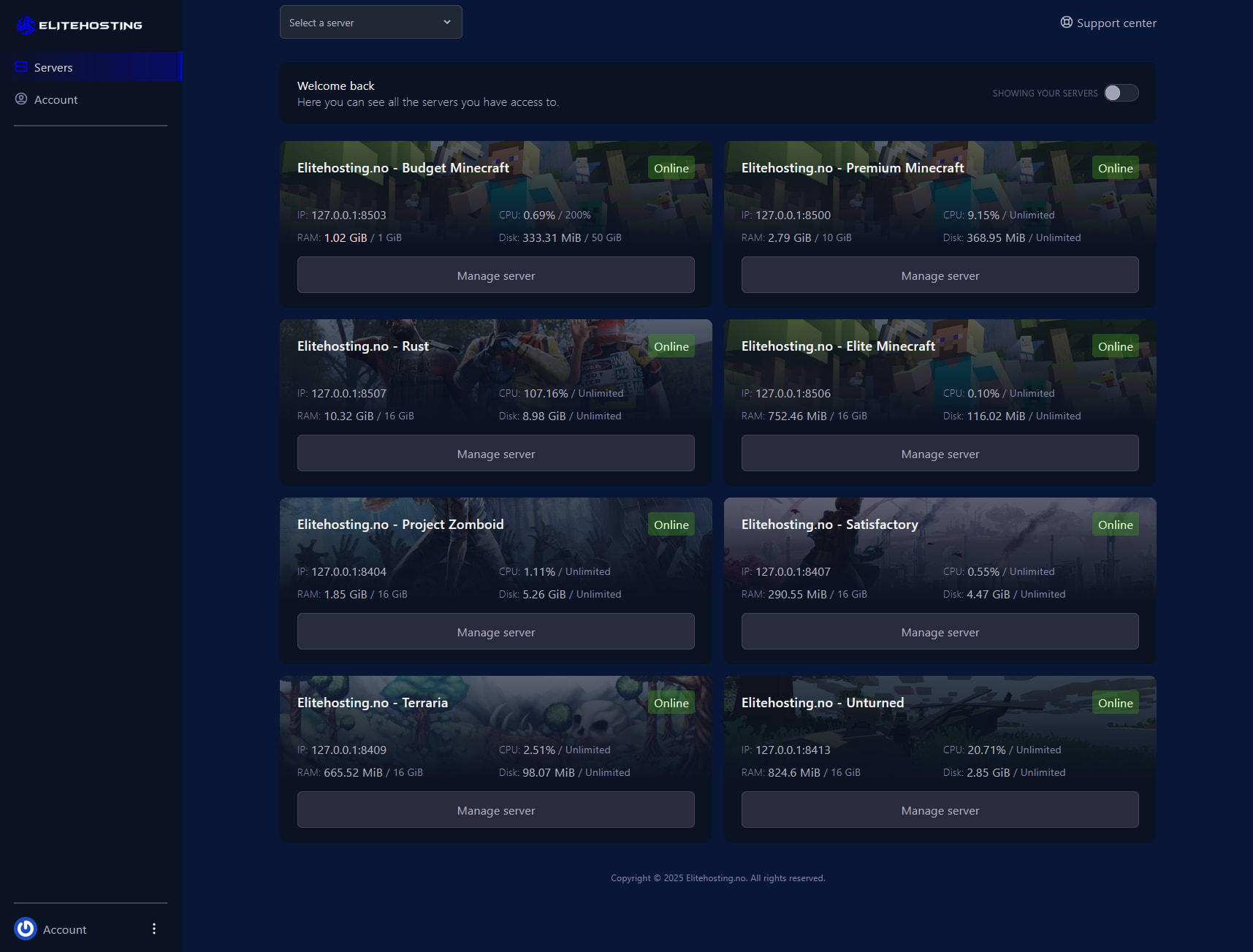Click the Online badge on the Terraria card

pos(671,702)
